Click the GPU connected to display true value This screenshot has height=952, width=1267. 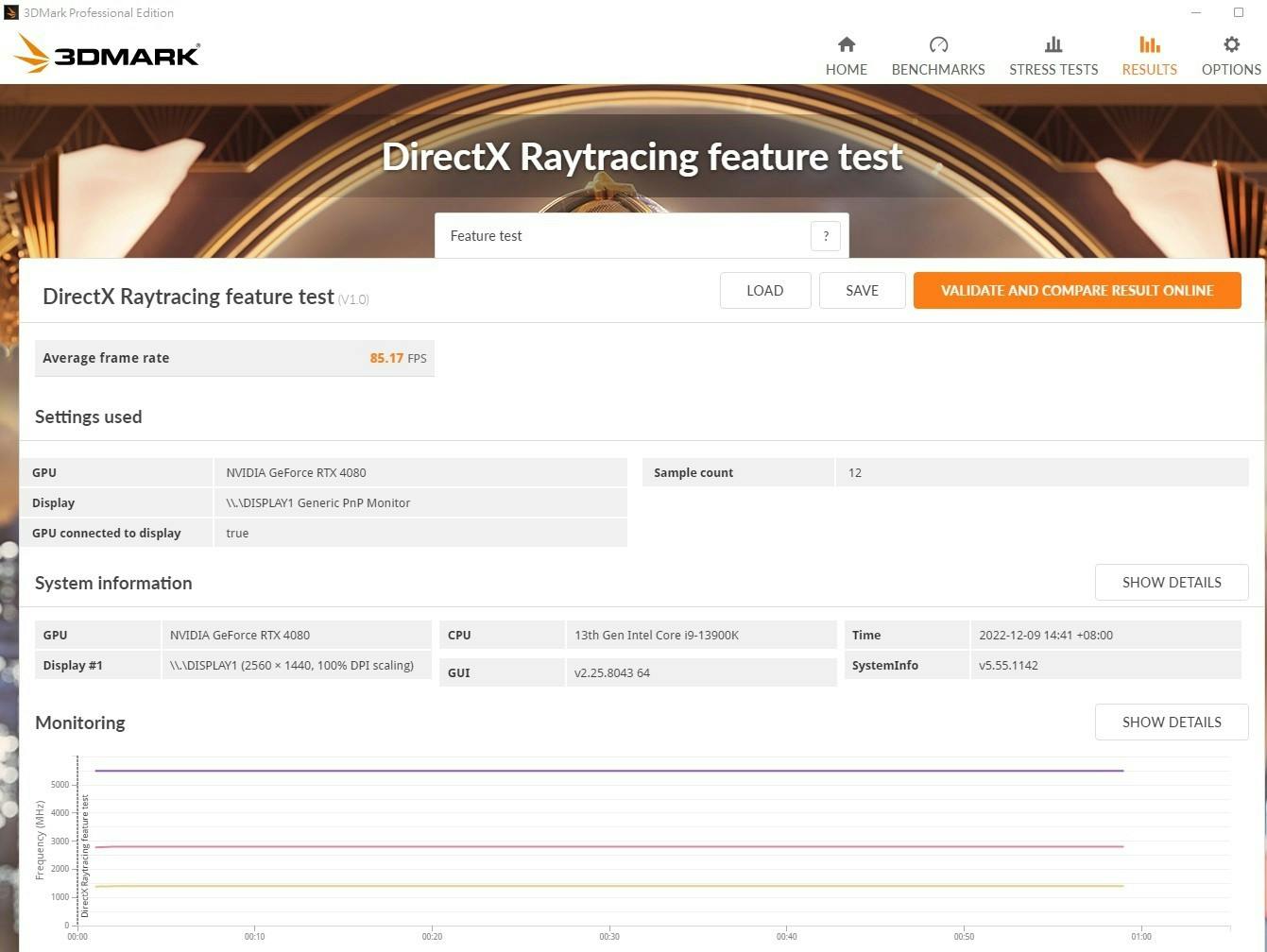pyautogui.click(x=237, y=534)
